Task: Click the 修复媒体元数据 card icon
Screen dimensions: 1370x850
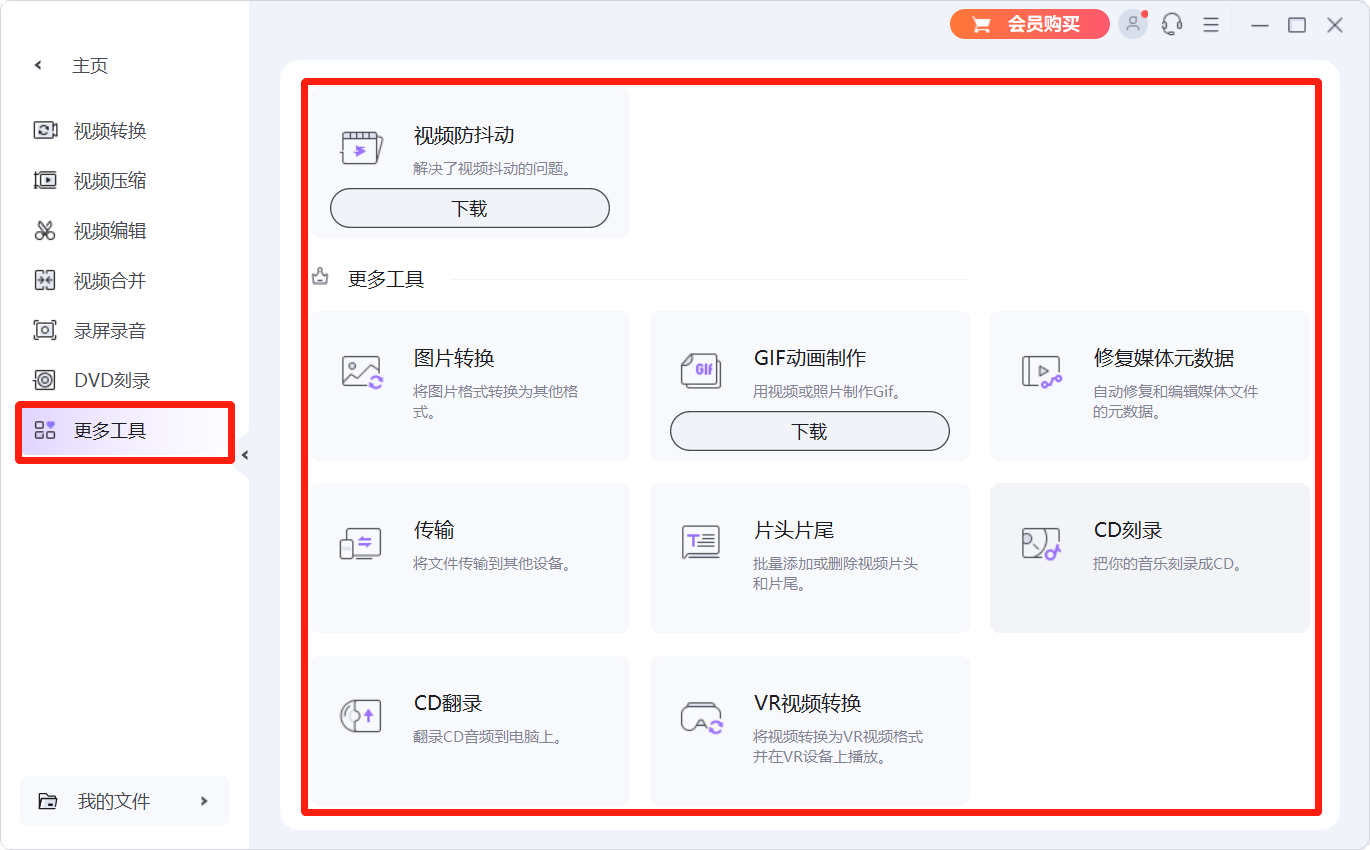Action: pyautogui.click(x=1041, y=371)
